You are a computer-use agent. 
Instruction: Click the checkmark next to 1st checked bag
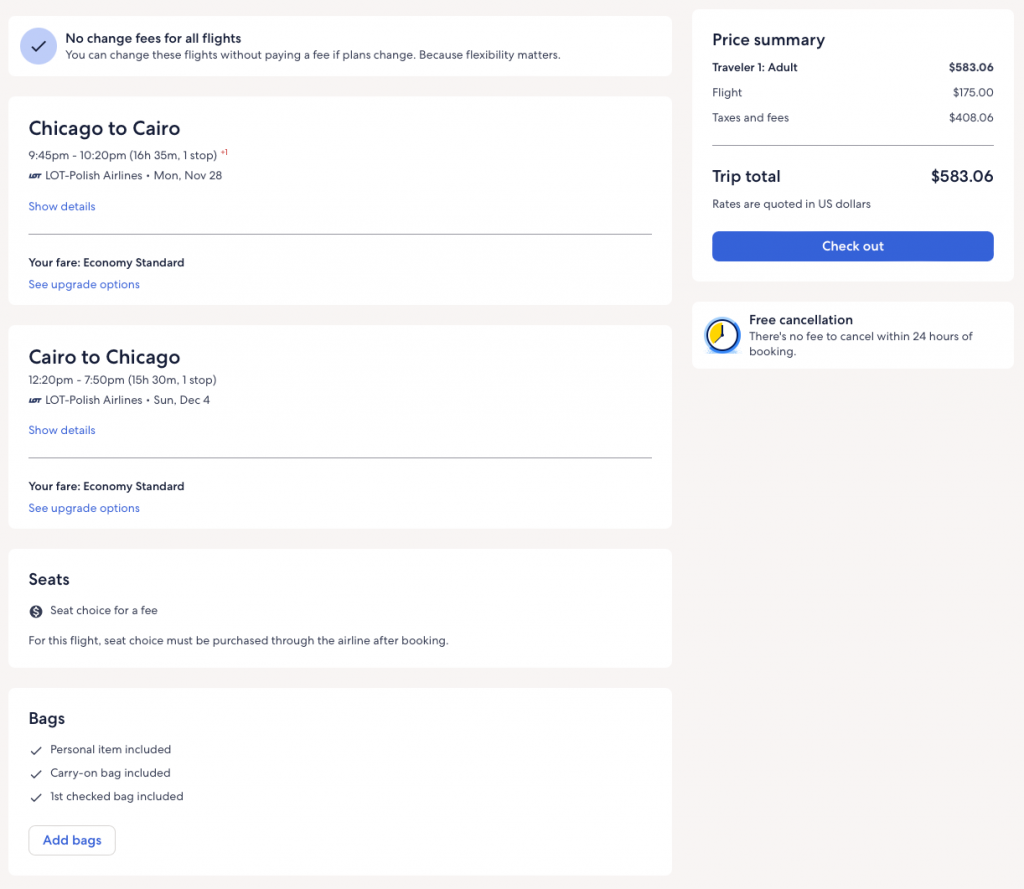pyautogui.click(x=36, y=797)
